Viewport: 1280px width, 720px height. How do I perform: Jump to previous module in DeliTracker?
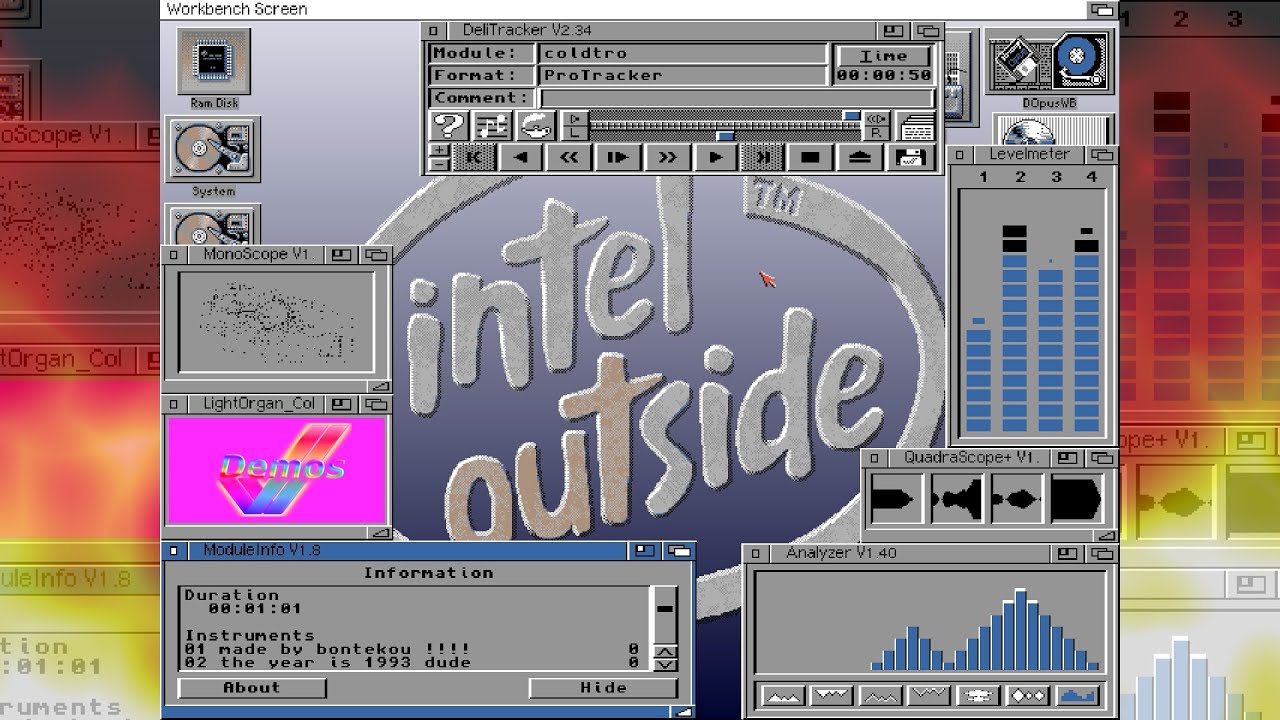tap(474, 157)
